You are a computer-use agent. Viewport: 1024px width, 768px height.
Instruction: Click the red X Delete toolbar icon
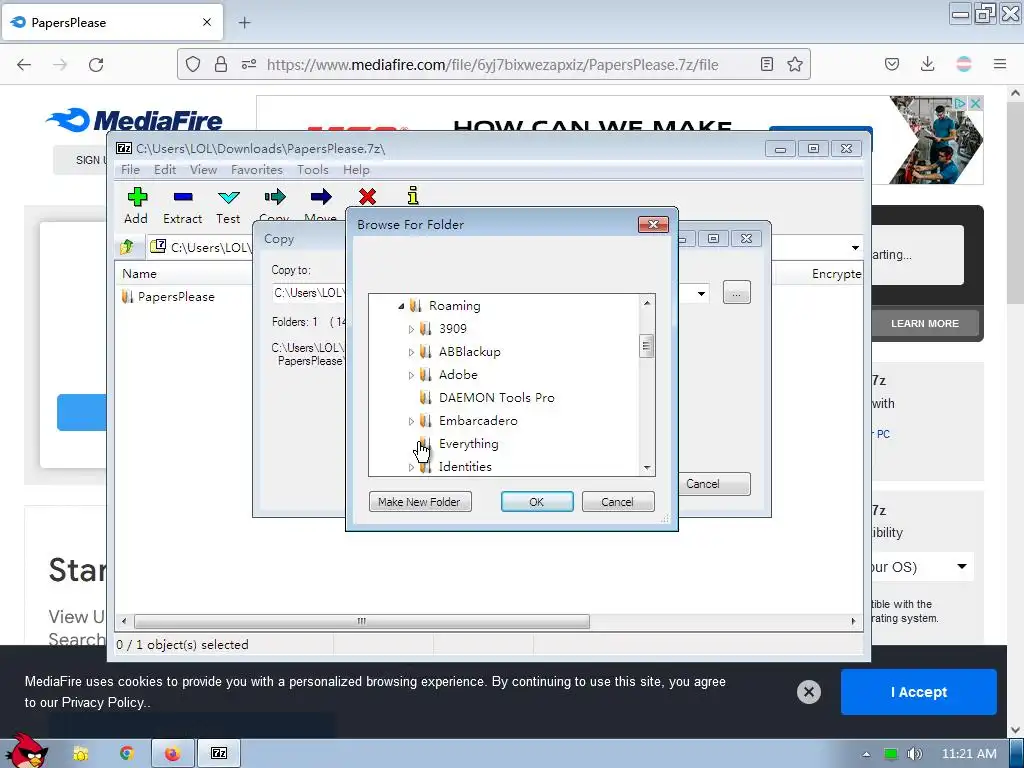[x=367, y=197]
